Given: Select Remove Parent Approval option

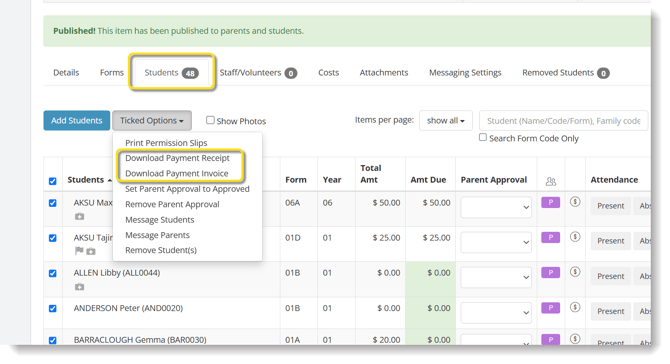Looking at the screenshot, I should click(x=172, y=204).
